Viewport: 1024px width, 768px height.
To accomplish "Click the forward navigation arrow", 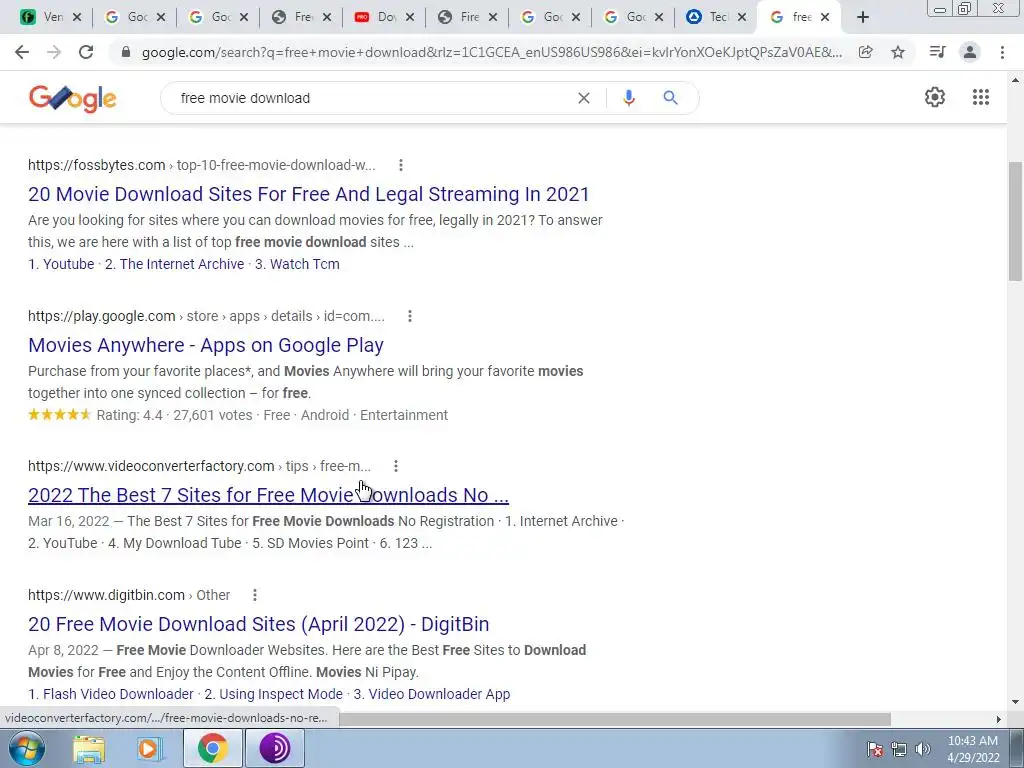I will coord(54,52).
